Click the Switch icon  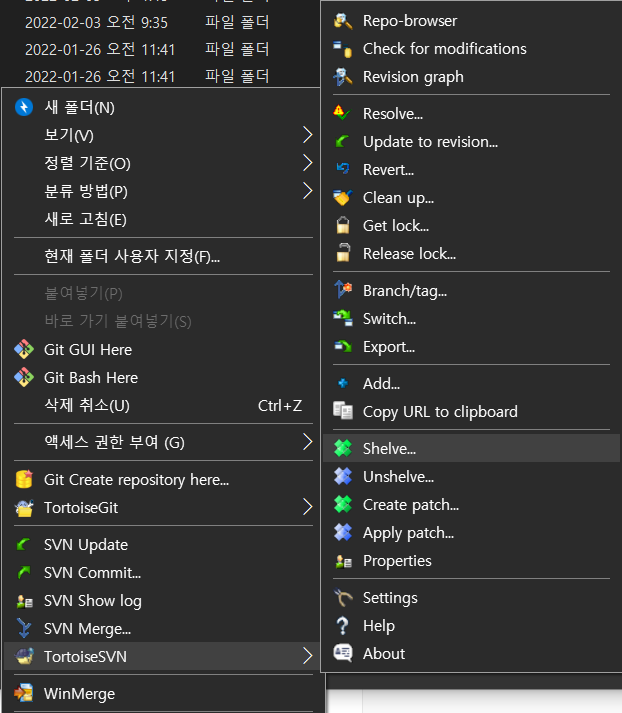click(x=343, y=318)
